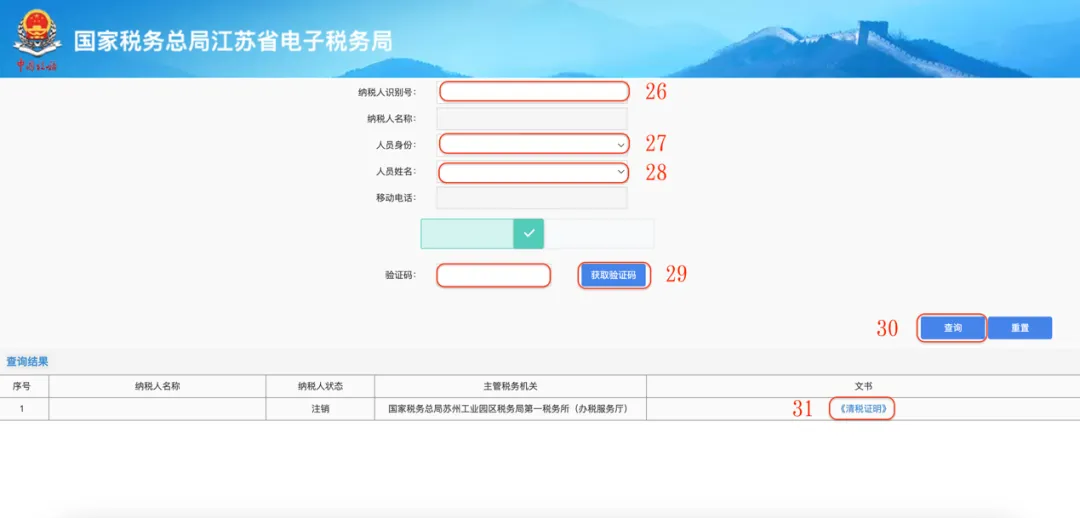This screenshot has width=1080, height=518.
Task: Click the national tax emblem logo
Action: click(37, 40)
